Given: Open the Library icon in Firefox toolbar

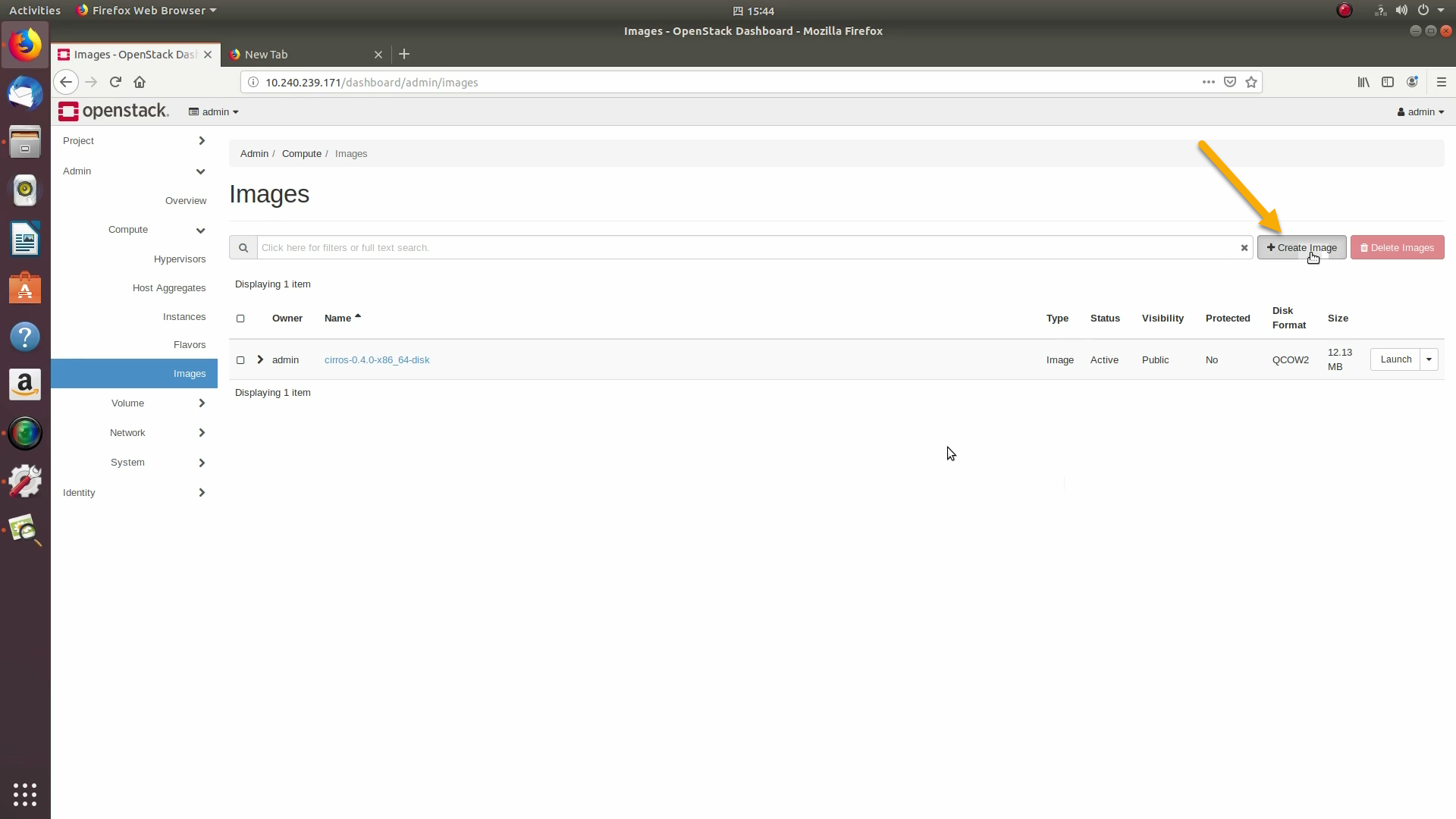Looking at the screenshot, I should point(1363,82).
